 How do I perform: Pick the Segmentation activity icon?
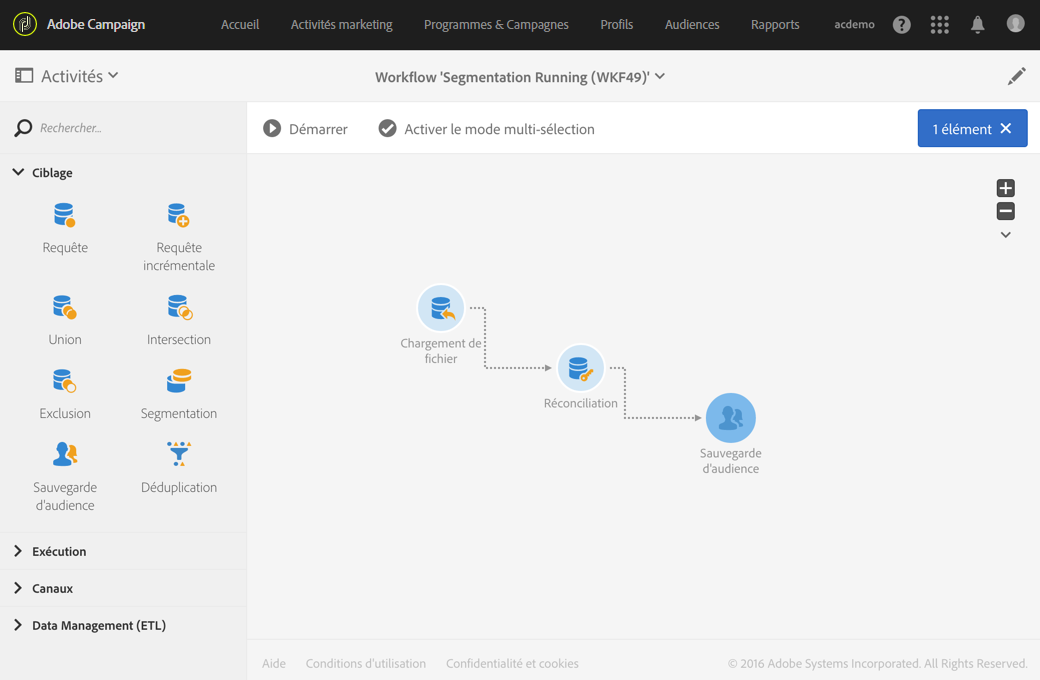[x=179, y=382]
